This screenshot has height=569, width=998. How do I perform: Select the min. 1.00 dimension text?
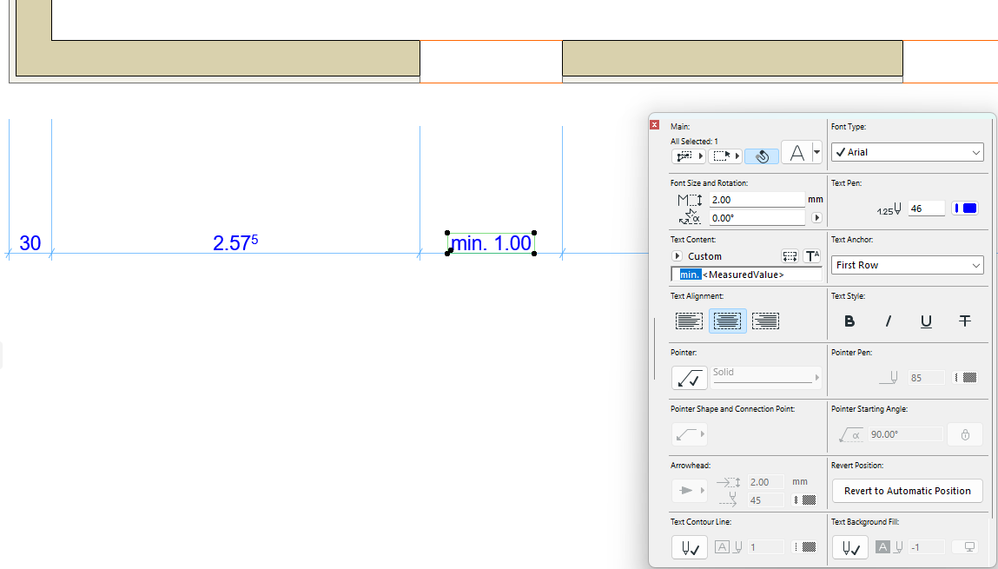pos(491,243)
